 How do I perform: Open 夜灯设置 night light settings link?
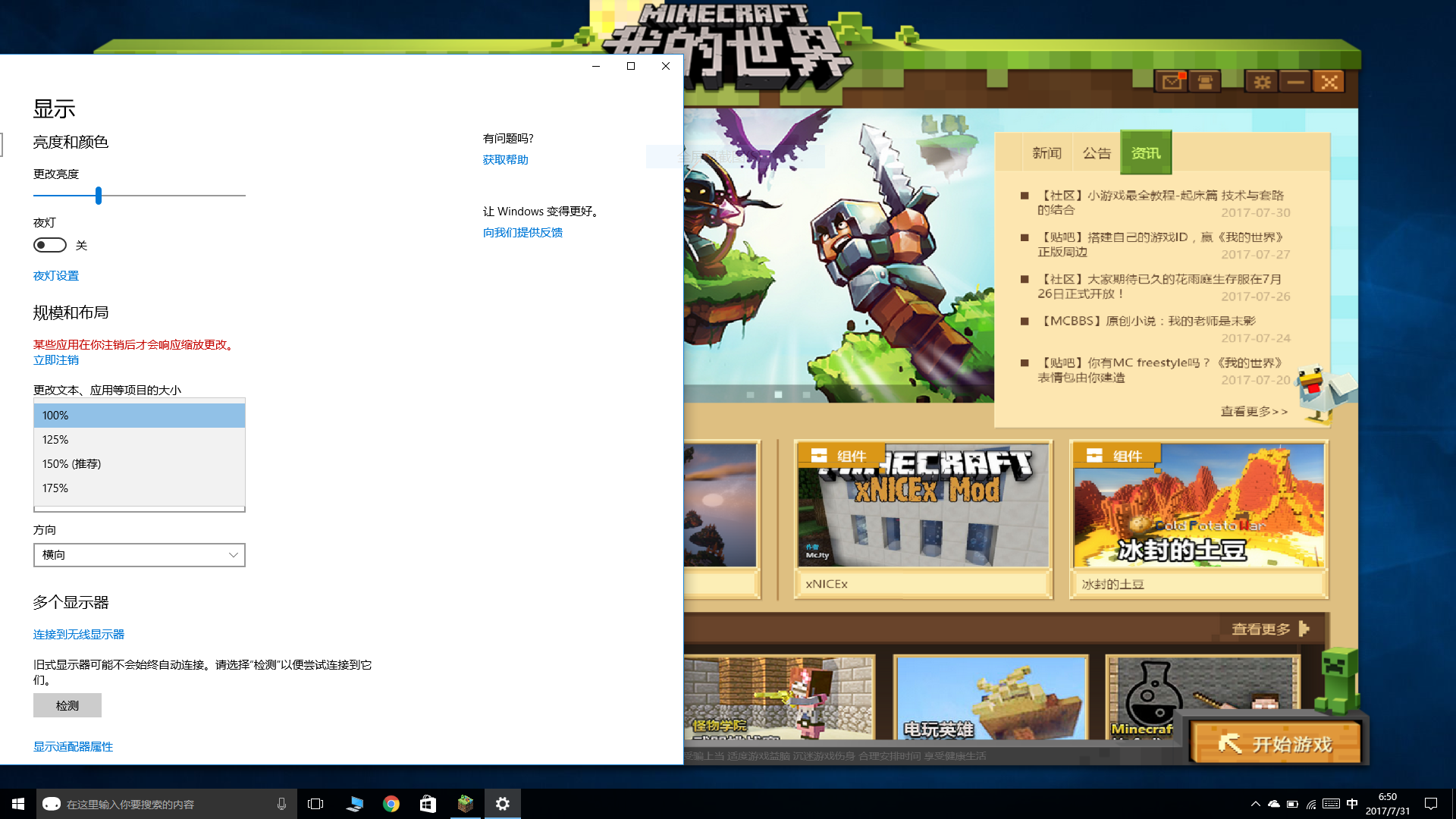coord(56,276)
